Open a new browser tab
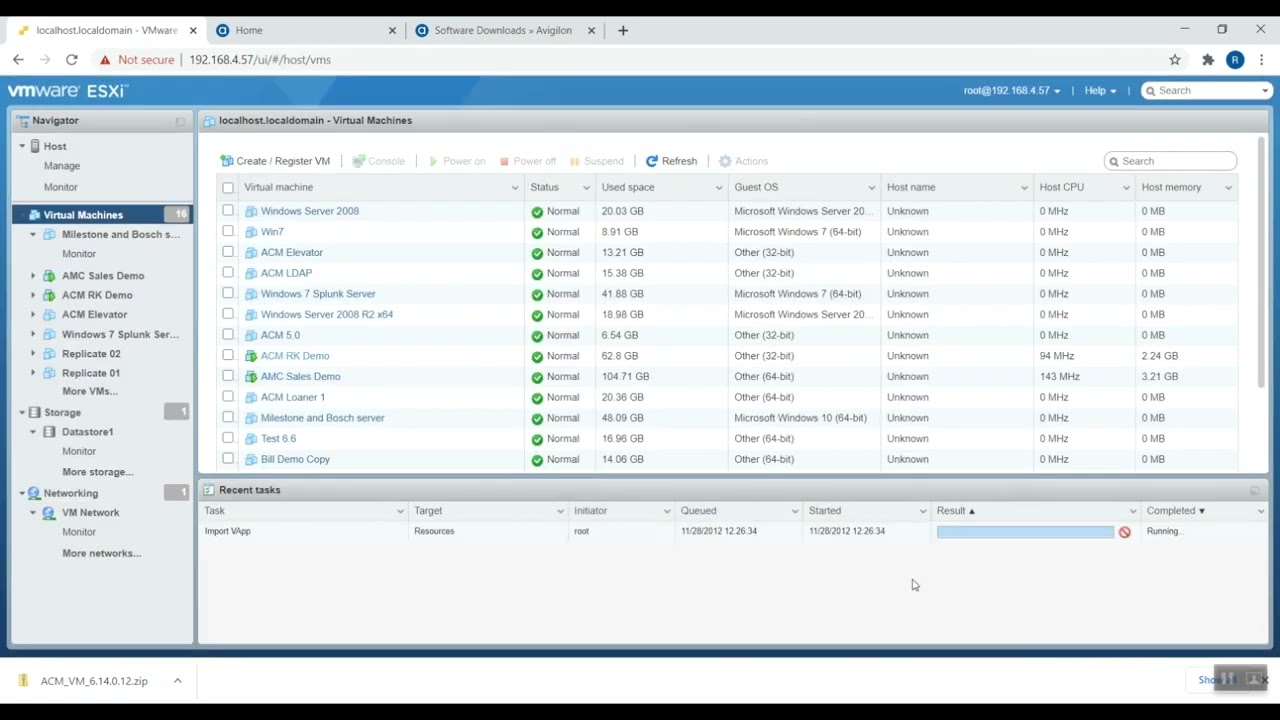 tap(623, 31)
